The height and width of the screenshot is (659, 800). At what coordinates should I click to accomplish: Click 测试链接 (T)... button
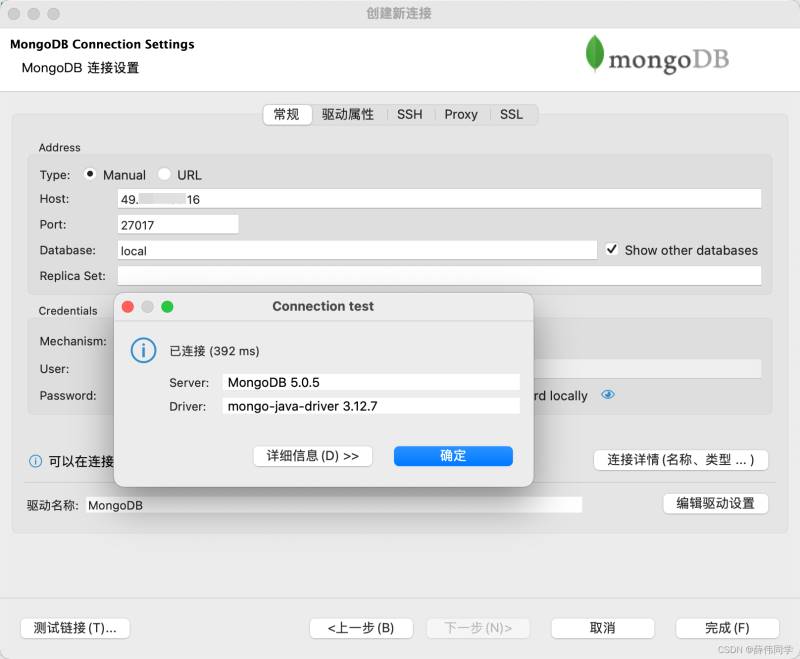pos(75,628)
